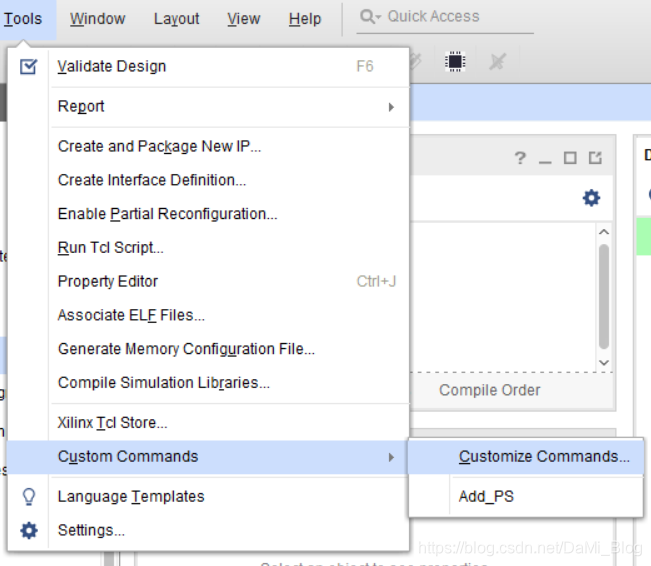Screen dimensions: 651x566
Task: Choose Create Interface Definition
Action: click(x=229, y=180)
